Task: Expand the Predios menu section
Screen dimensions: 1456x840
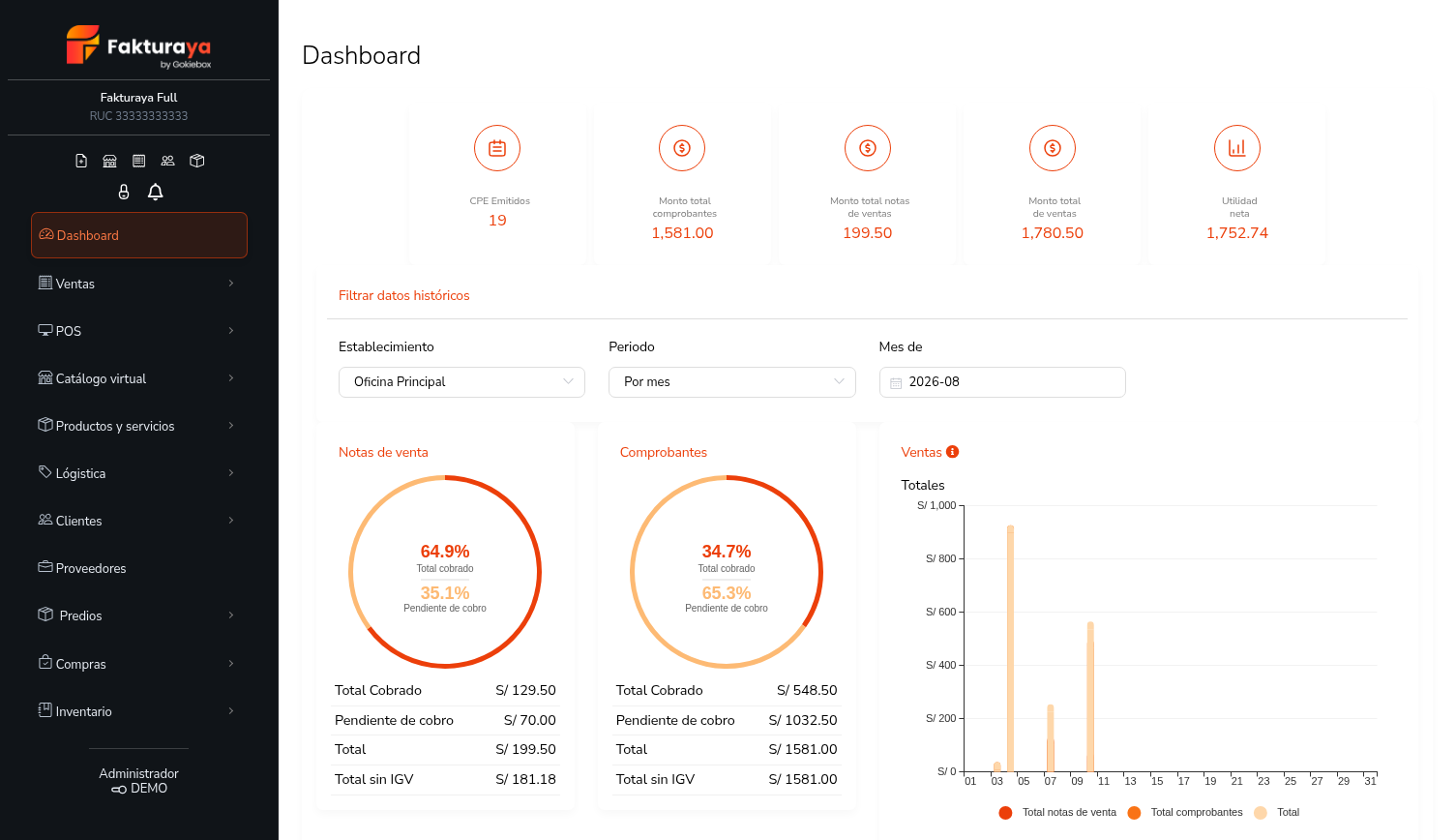Action: (139, 615)
